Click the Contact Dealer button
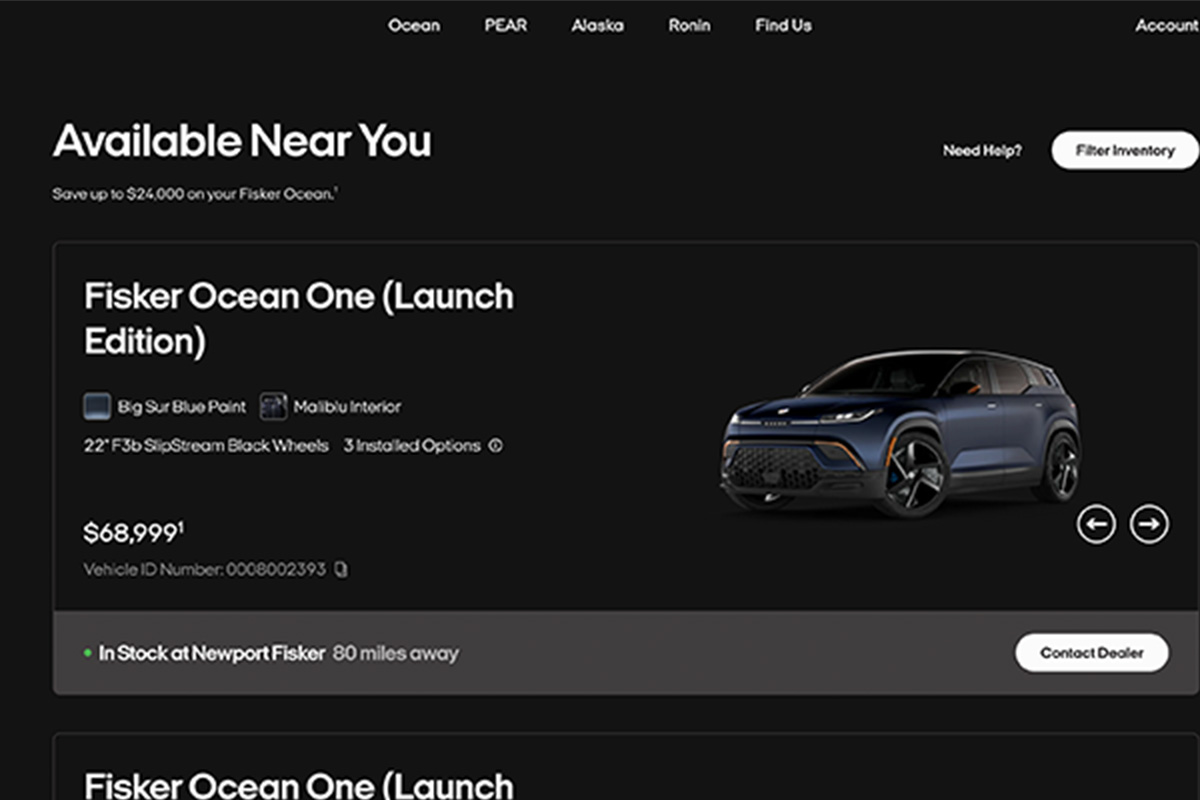The image size is (1200, 800). 1091,653
